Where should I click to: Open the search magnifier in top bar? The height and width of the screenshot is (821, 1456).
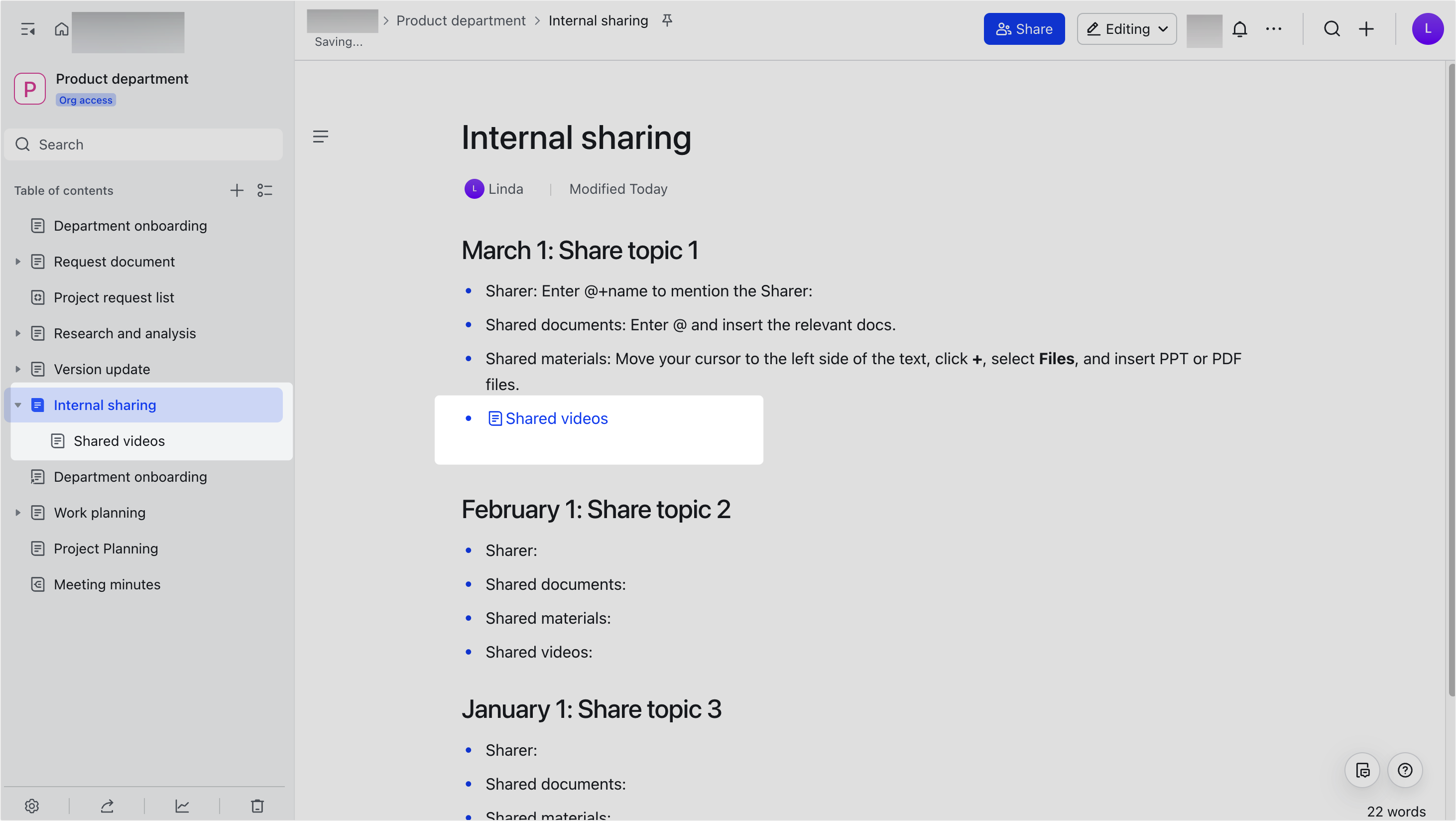click(x=1332, y=29)
